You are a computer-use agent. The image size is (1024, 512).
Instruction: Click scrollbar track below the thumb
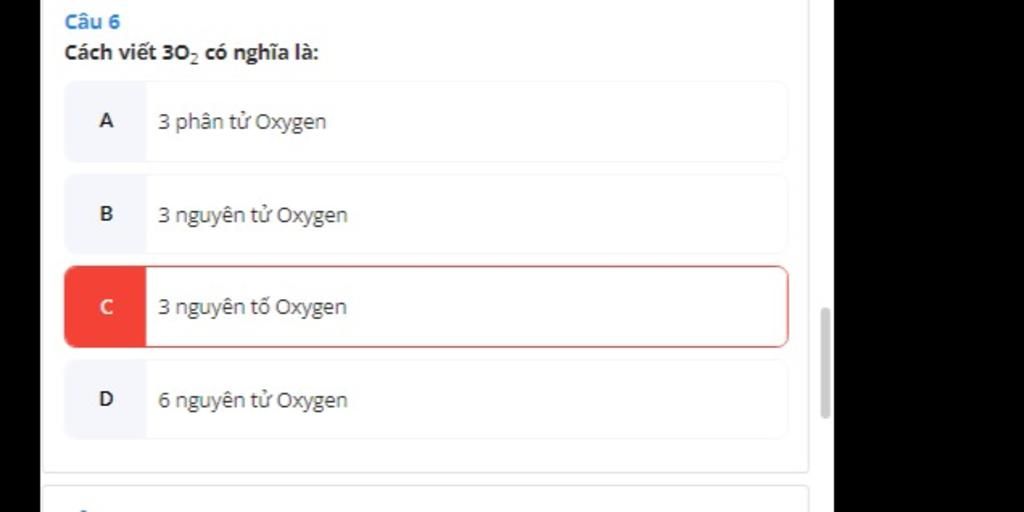pyautogui.click(x=825, y=464)
